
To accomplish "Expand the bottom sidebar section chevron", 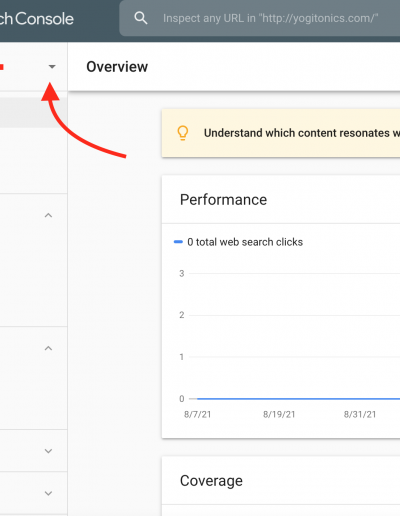I will tap(48, 493).
